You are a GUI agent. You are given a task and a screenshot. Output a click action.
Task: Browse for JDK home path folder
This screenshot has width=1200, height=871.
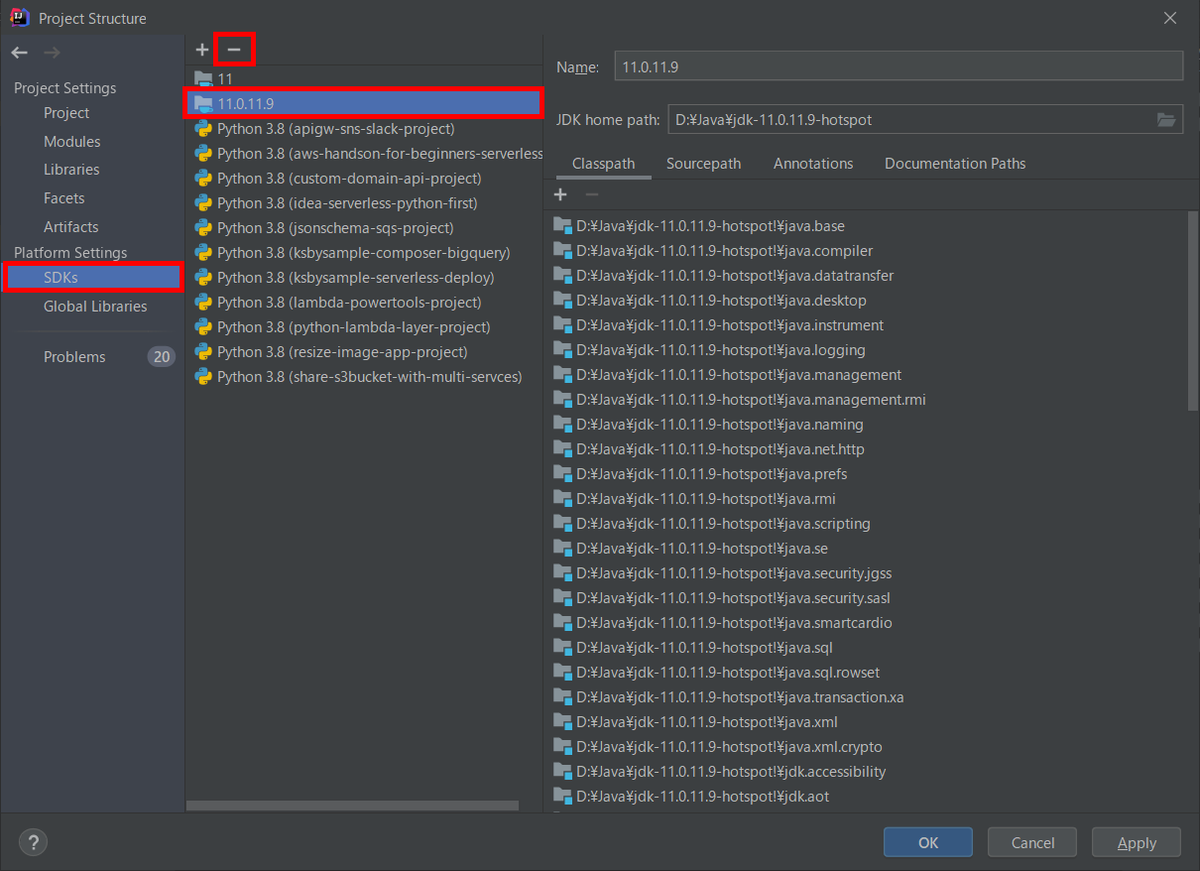click(x=1166, y=120)
